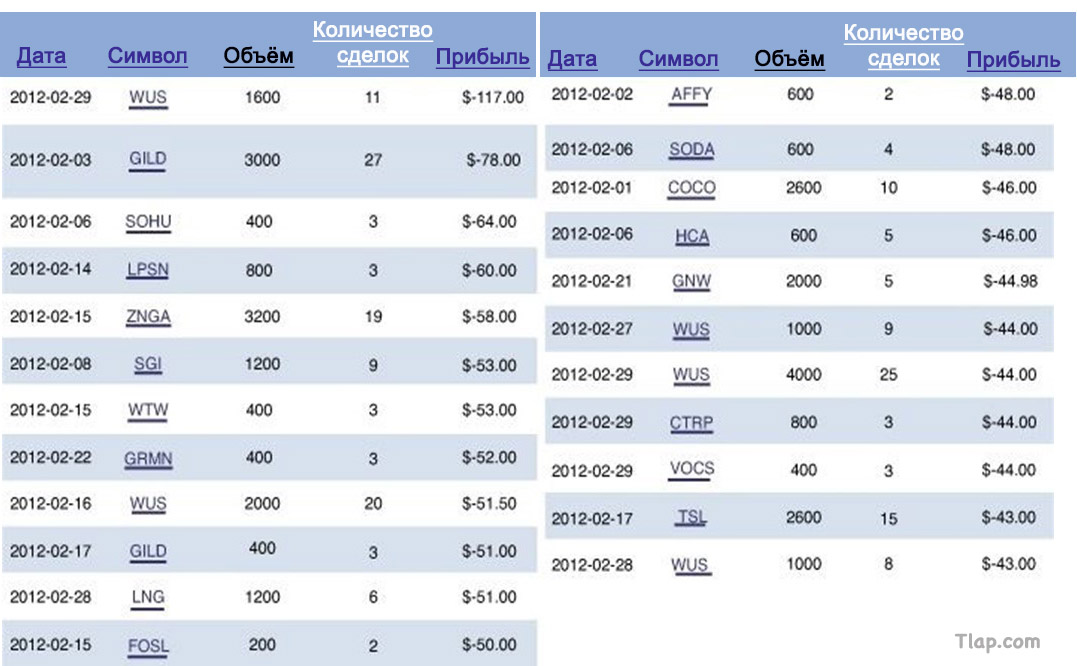Open the AFFY symbol link
This screenshot has width=1077, height=666.
tap(692, 95)
